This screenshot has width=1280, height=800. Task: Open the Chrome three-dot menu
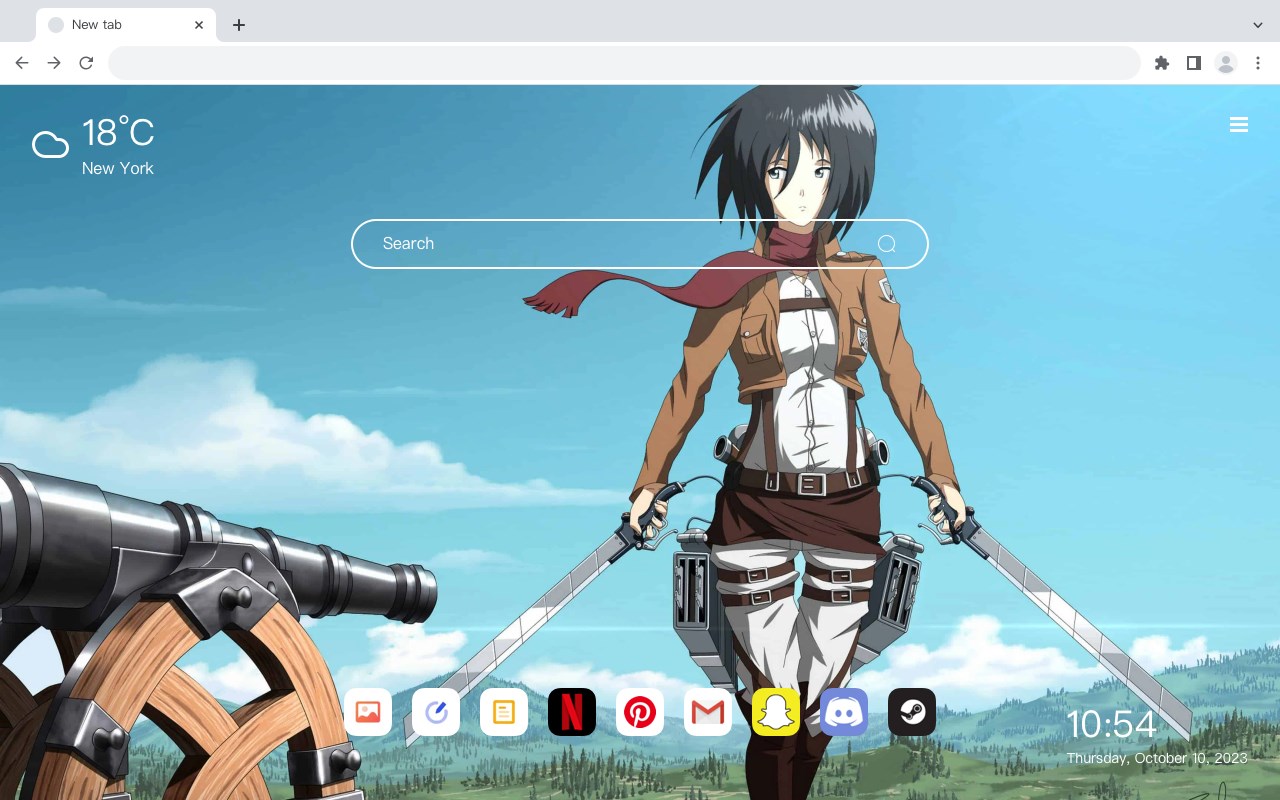click(1258, 63)
